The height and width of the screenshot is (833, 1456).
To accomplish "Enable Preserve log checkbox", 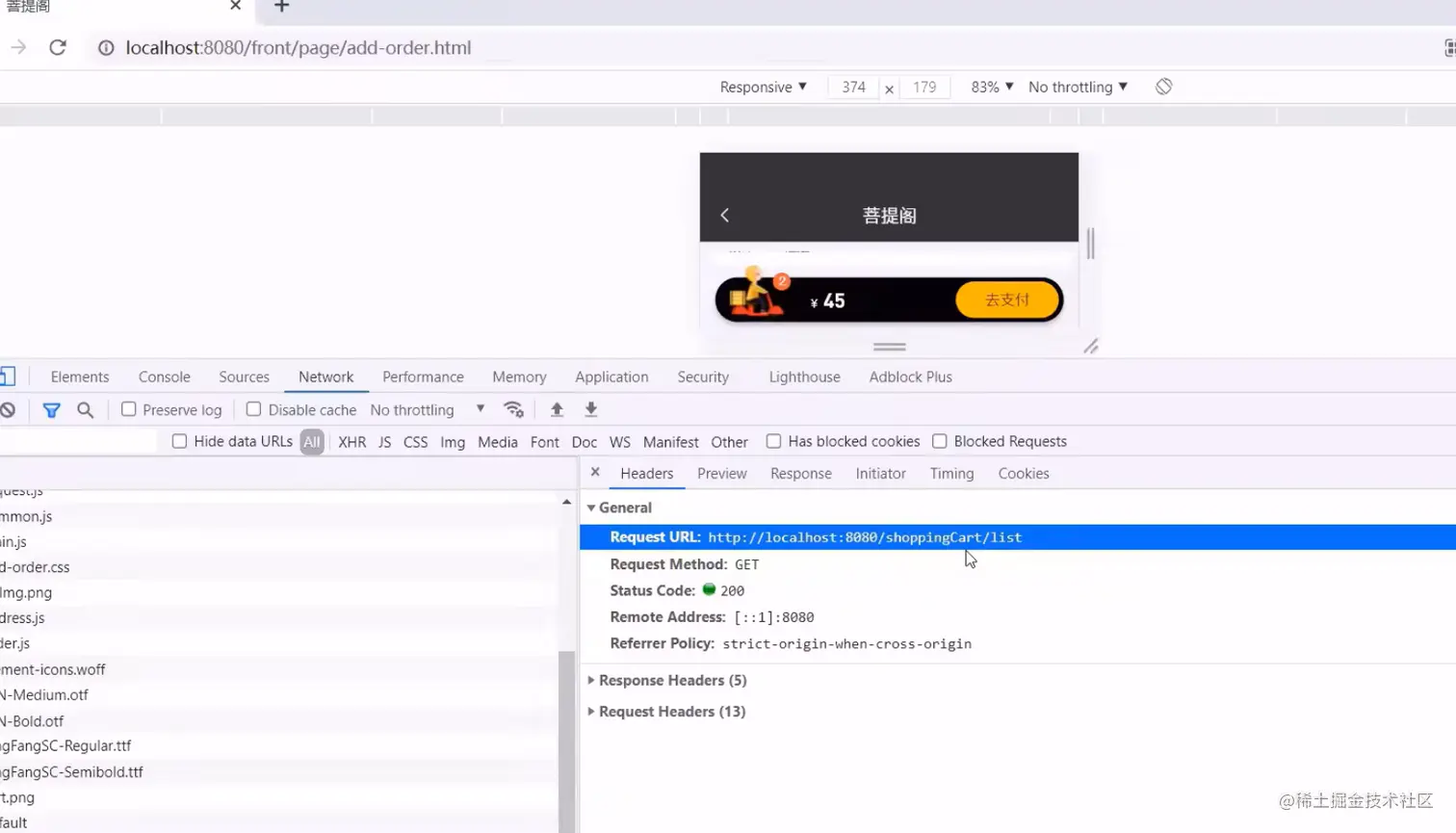I will (128, 409).
